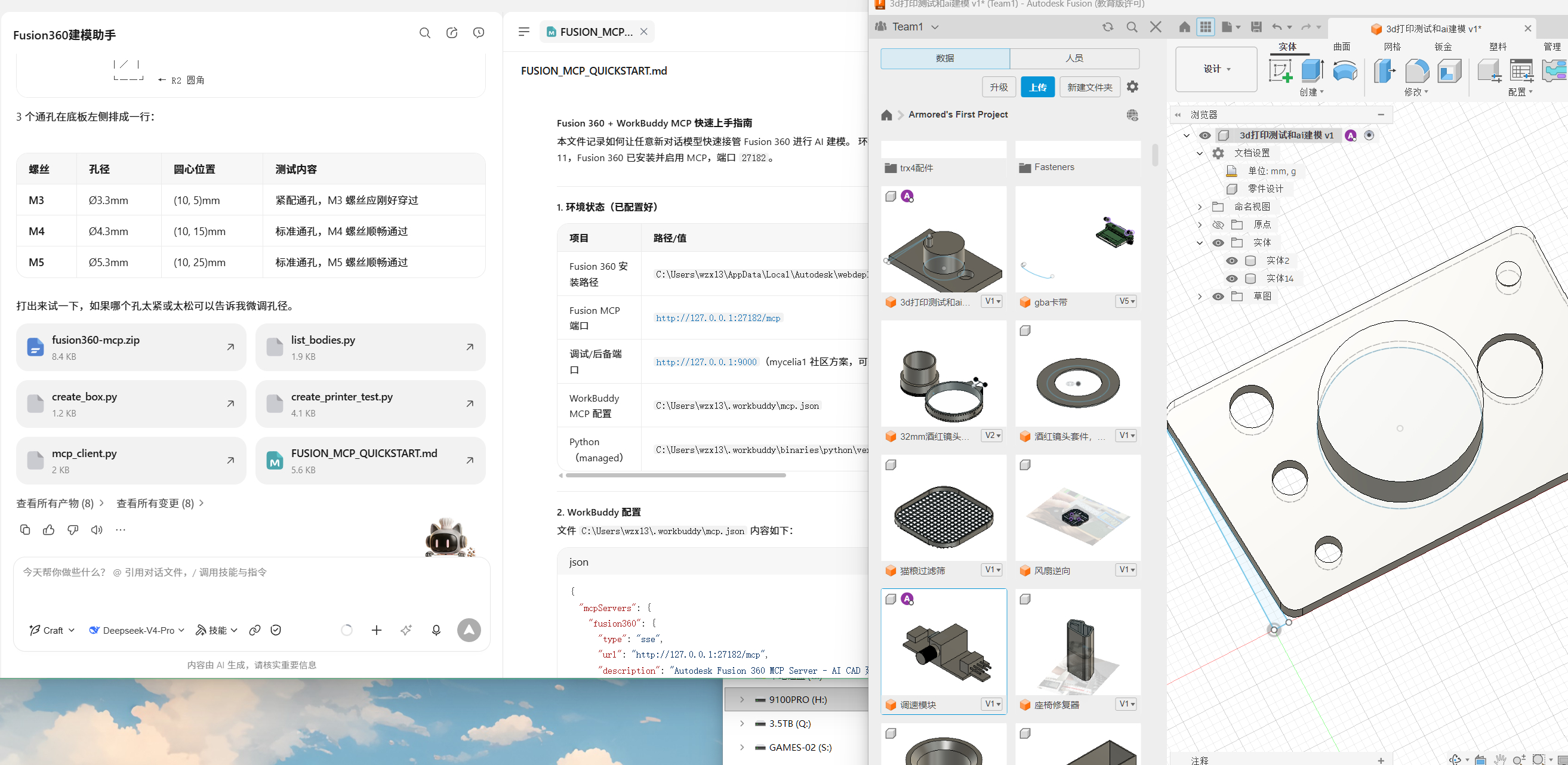Copy the assistant reply
Image resolution: width=1568 pixels, height=765 pixels.
pyautogui.click(x=25, y=530)
